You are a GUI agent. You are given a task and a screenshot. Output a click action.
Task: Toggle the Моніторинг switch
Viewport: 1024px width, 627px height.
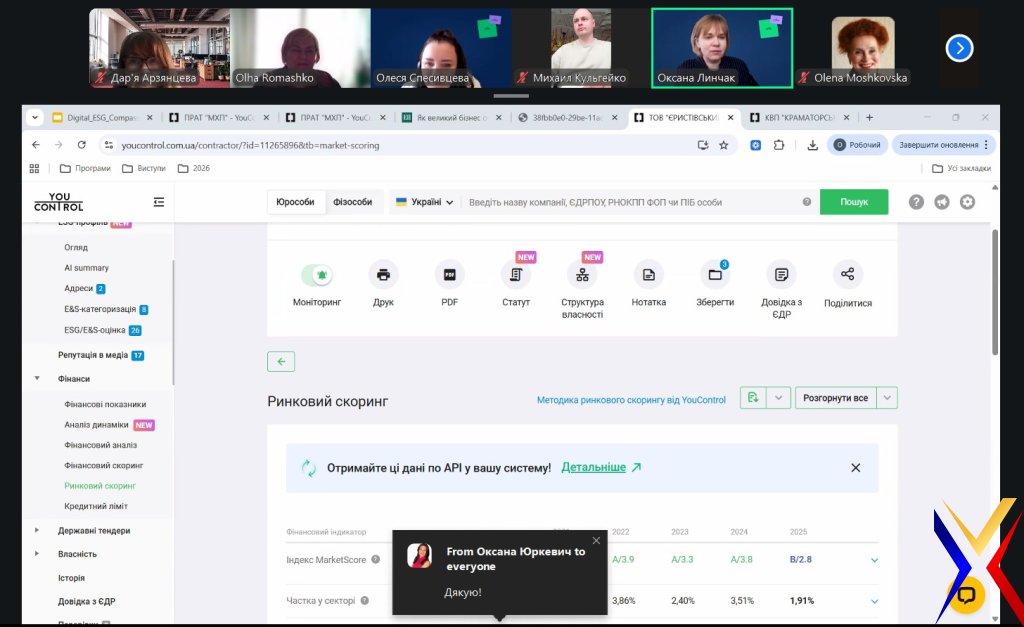[317, 275]
